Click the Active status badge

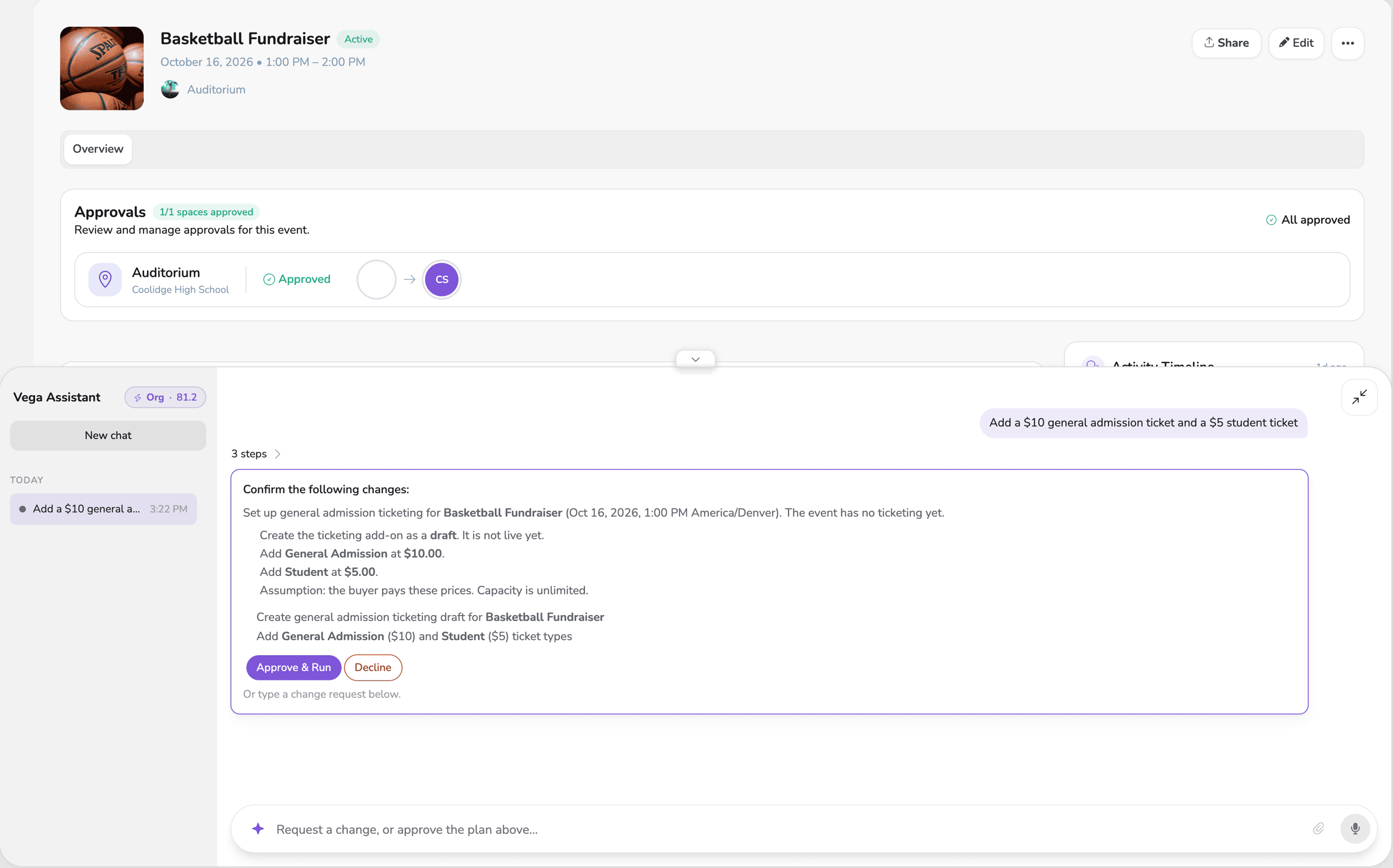point(358,40)
